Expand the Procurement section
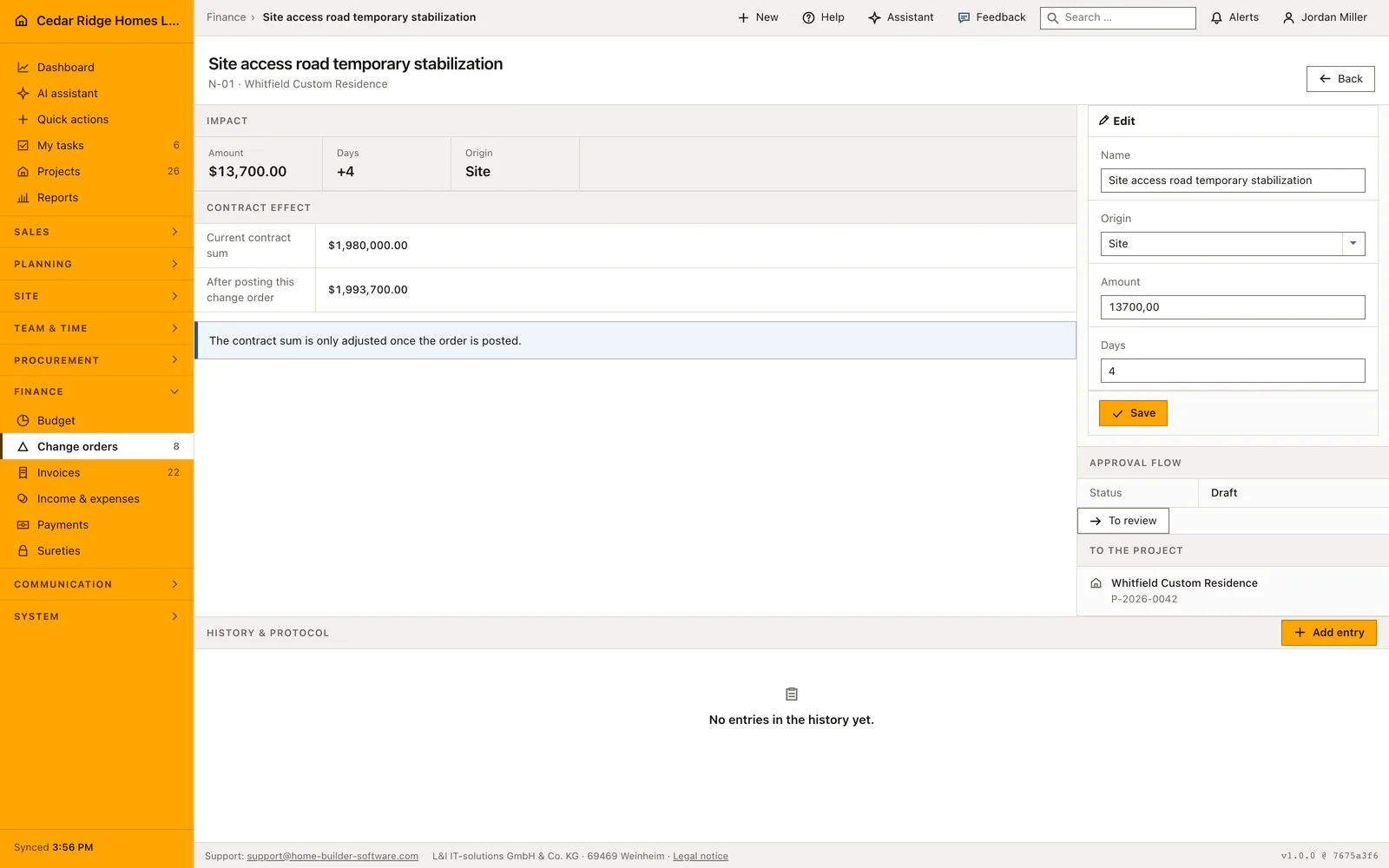The image size is (1389, 868). pos(96,360)
